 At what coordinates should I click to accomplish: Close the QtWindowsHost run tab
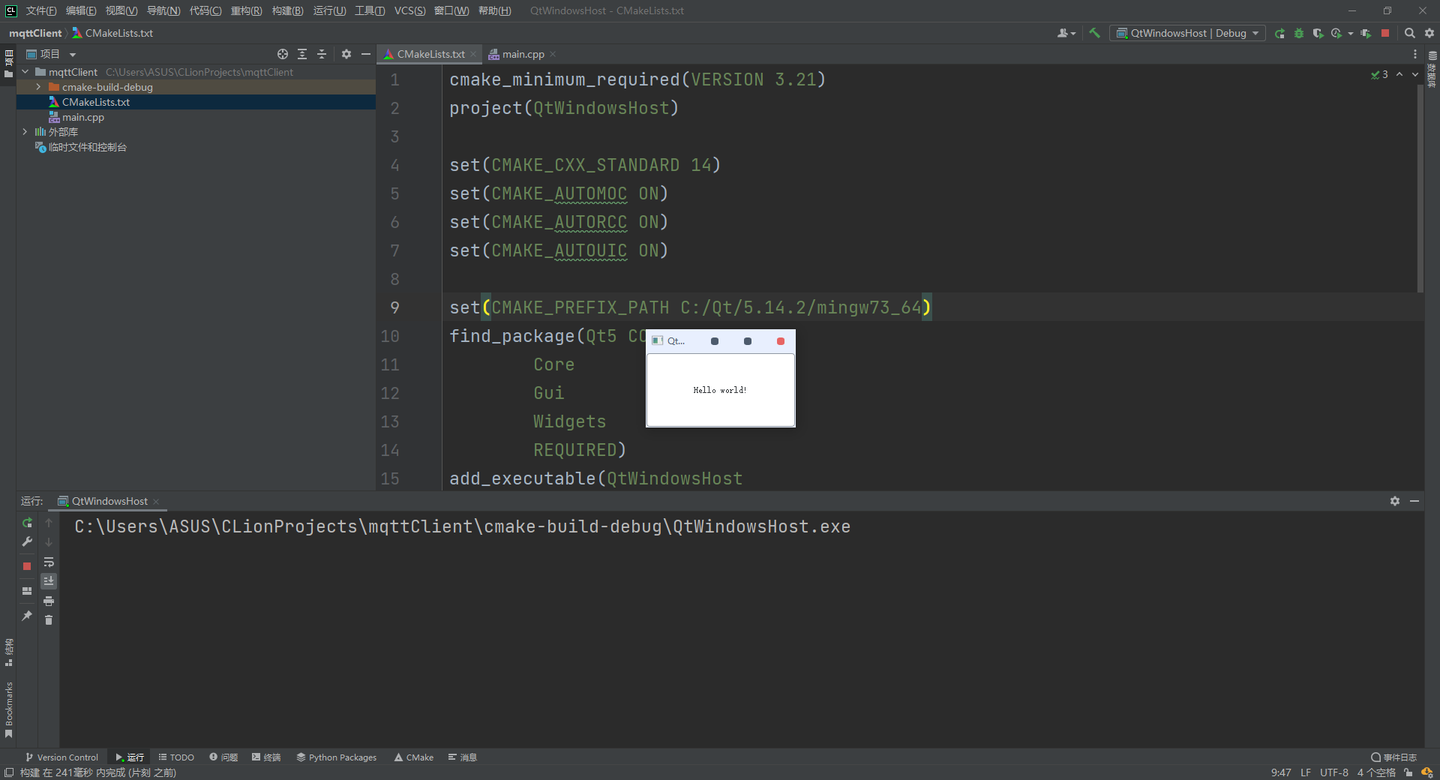coord(157,501)
